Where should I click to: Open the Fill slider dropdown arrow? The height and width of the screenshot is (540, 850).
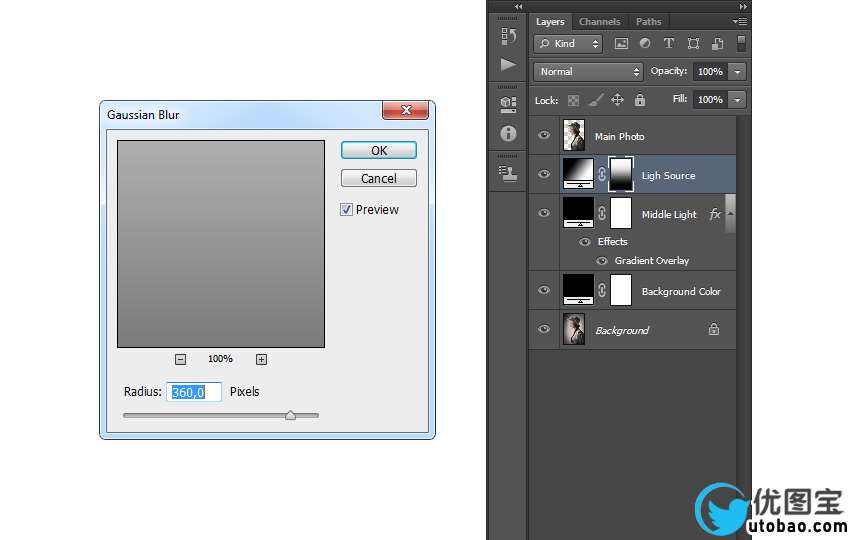(737, 100)
